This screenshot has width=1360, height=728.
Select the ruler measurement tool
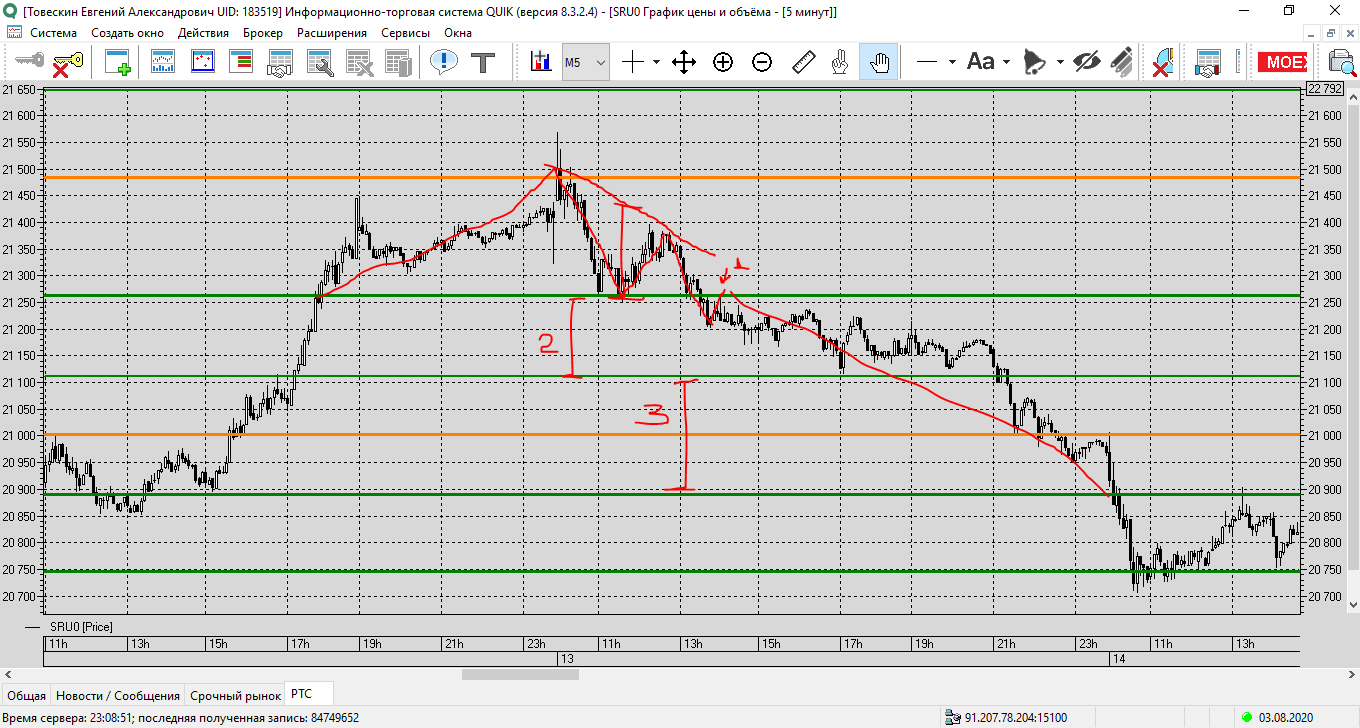[x=803, y=62]
